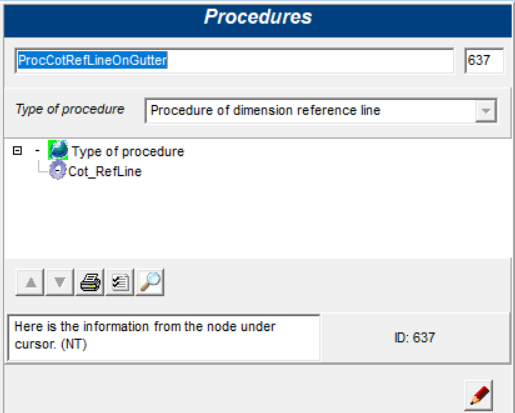Click the gear icon beside Cot_RefLine
The height and width of the screenshot is (413, 515).
pos(57,171)
